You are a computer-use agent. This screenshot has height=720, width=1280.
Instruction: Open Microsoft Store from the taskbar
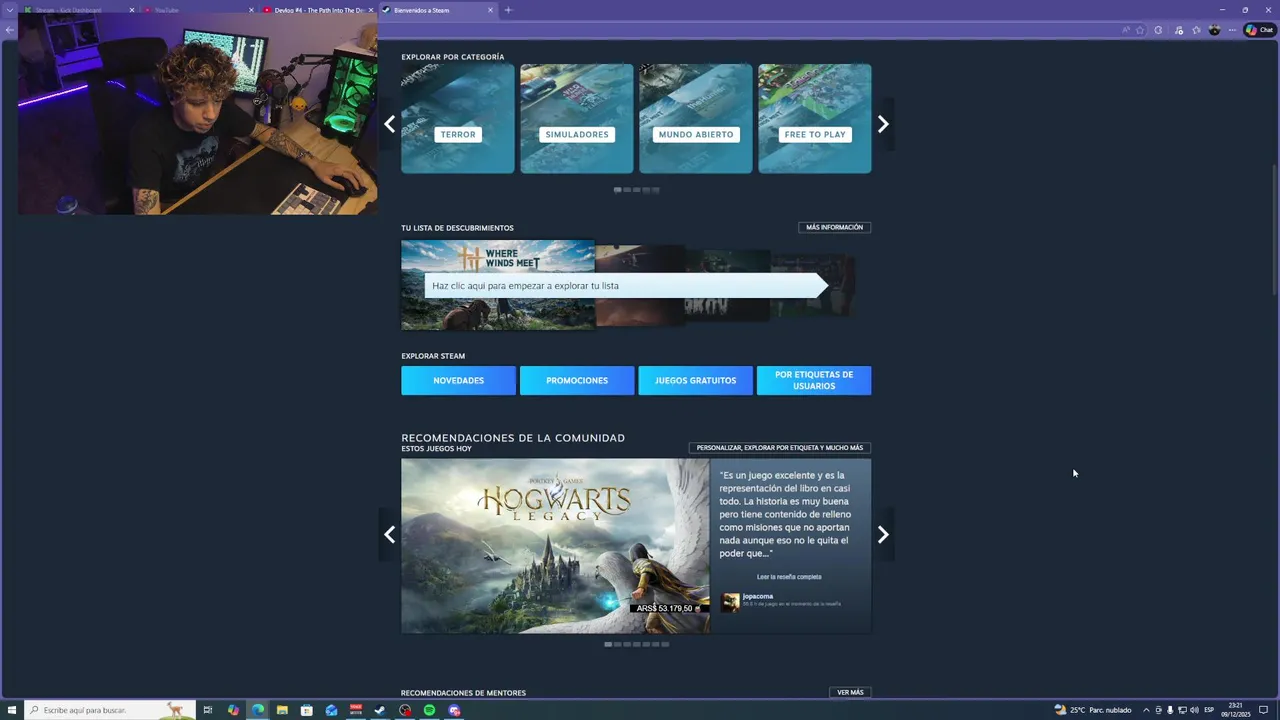click(x=307, y=710)
